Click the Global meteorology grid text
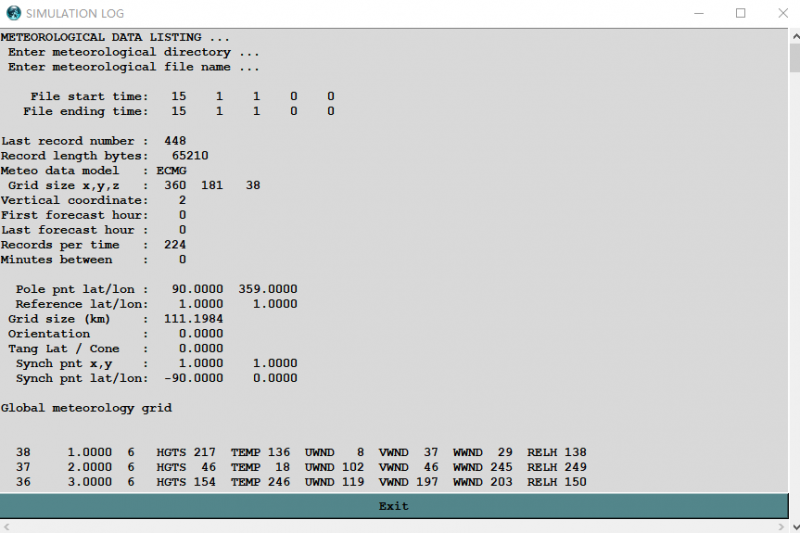 (86, 408)
